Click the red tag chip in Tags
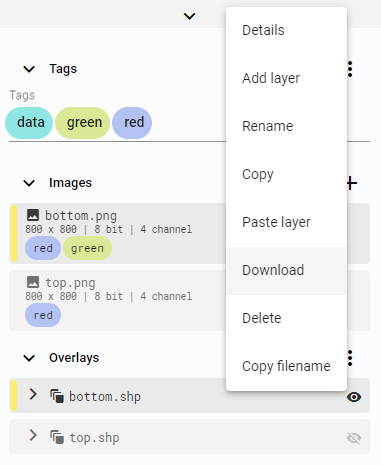The height and width of the screenshot is (465, 381). 132,123
